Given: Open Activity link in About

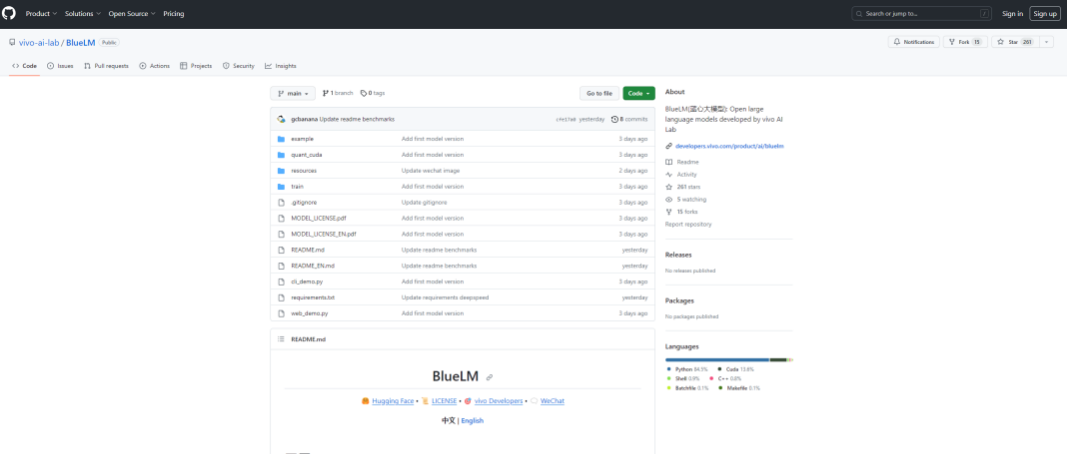Looking at the screenshot, I should click(x=681, y=174).
